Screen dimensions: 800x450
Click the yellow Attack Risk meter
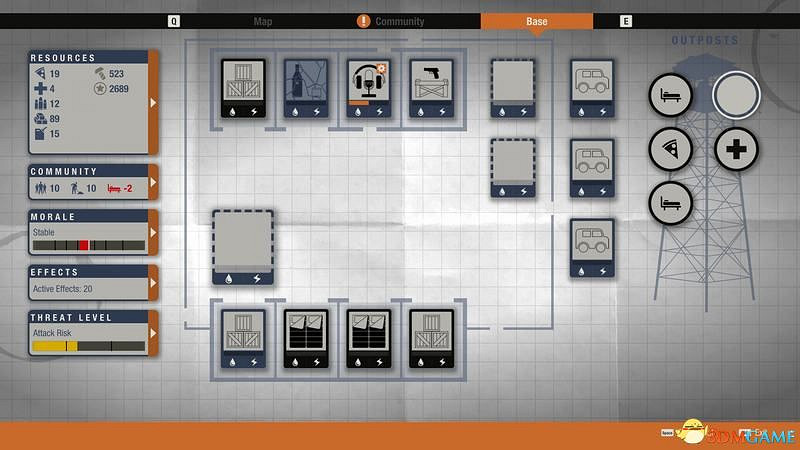point(88,346)
